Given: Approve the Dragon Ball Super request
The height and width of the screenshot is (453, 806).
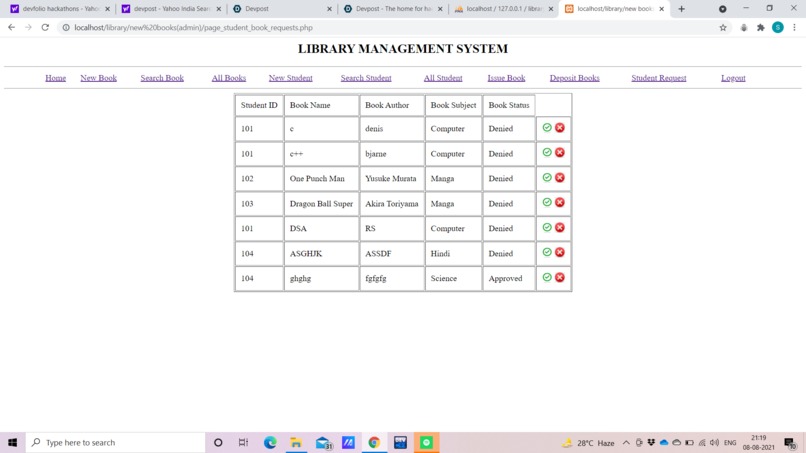Looking at the screenshot, I should click(x=547, y=202).
